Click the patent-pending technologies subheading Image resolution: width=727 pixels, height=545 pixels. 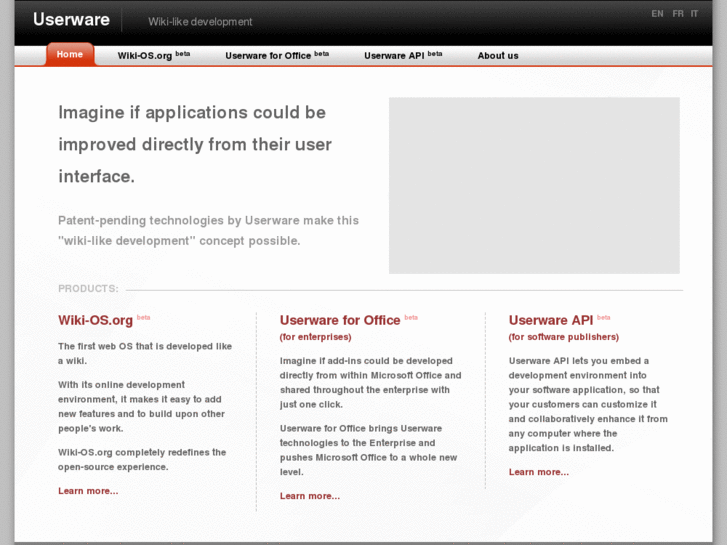pos(208,230)
